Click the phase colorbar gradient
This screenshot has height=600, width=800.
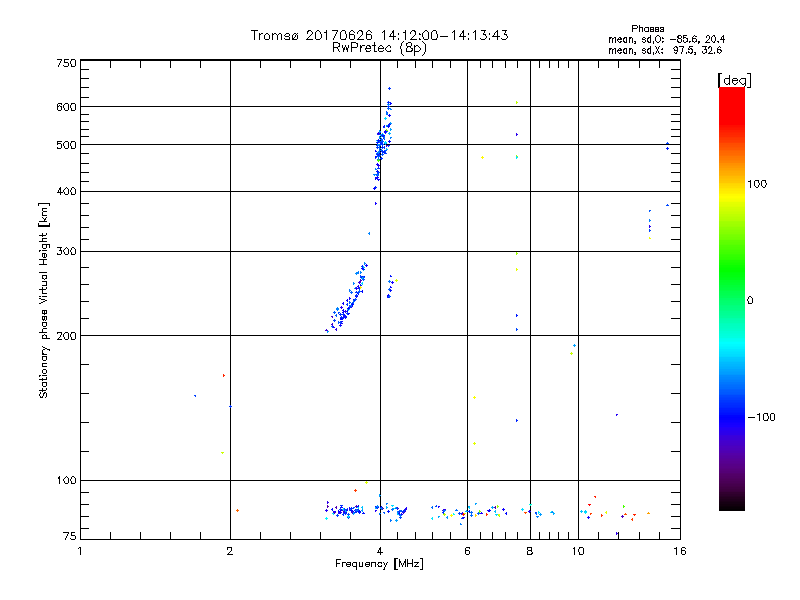click(732, 298)
